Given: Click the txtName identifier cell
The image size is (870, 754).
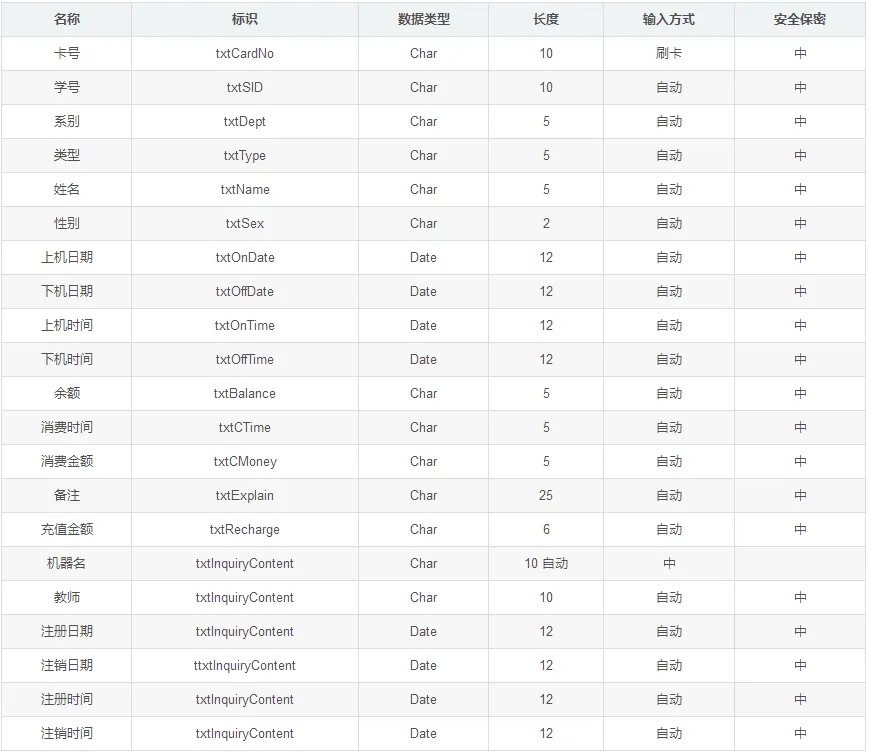Looking at the screenshot, I should pos(245,189).
